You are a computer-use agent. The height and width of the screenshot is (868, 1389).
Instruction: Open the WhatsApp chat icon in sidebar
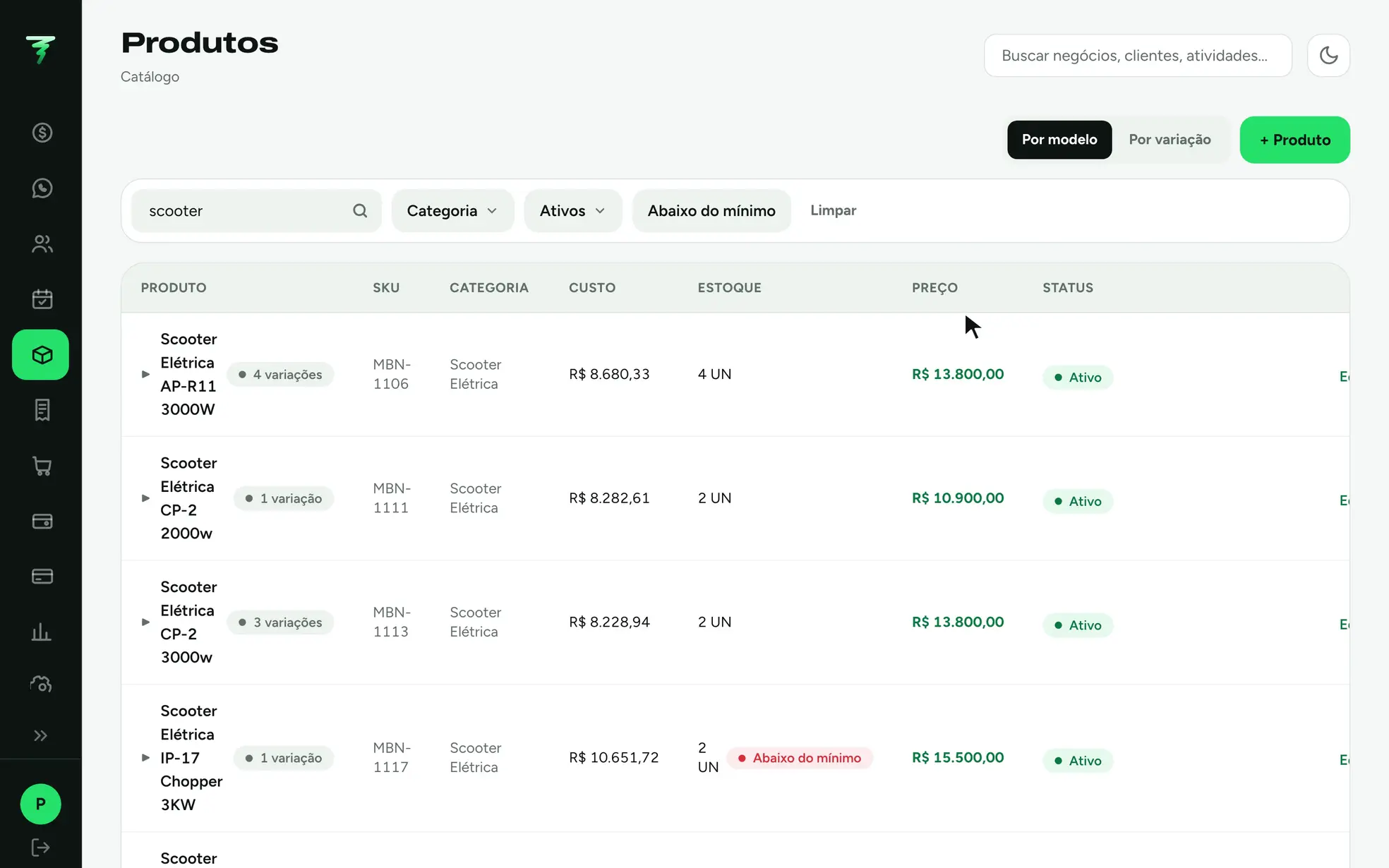pyautogui.click(x=42, y=188)
